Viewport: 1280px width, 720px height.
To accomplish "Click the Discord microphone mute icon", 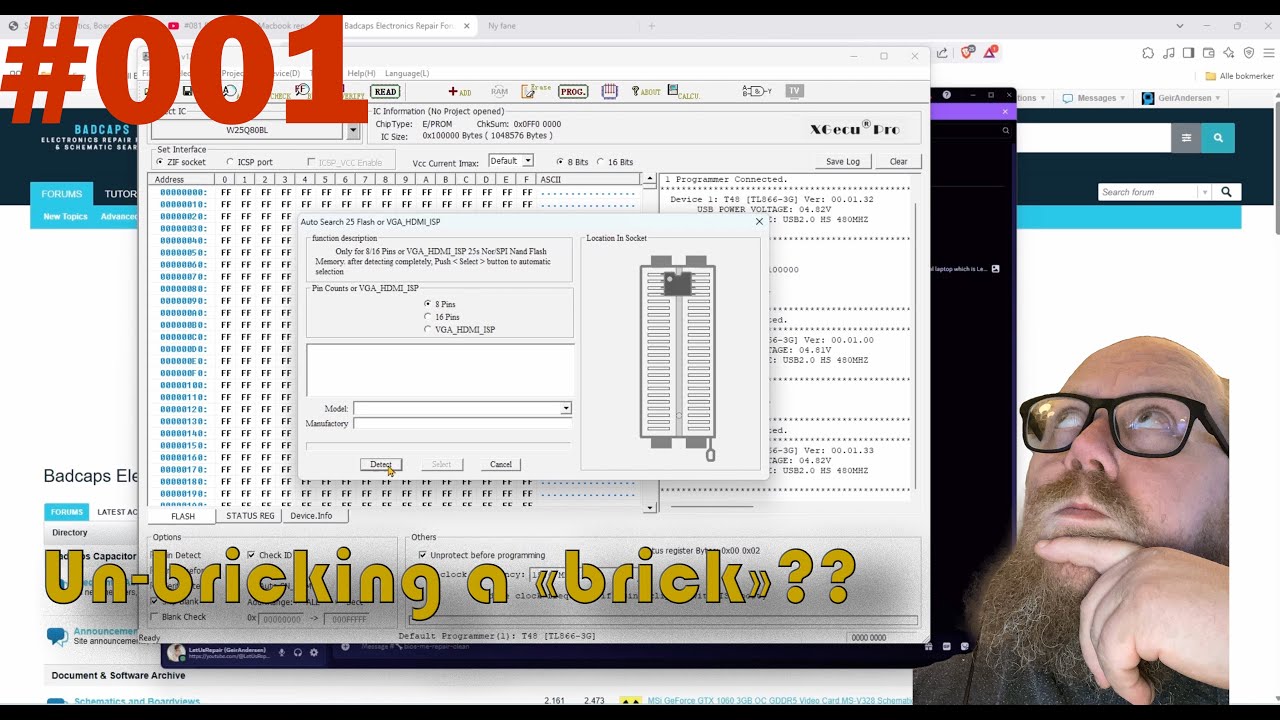I will pyautogui.click(x=281, y=653).
